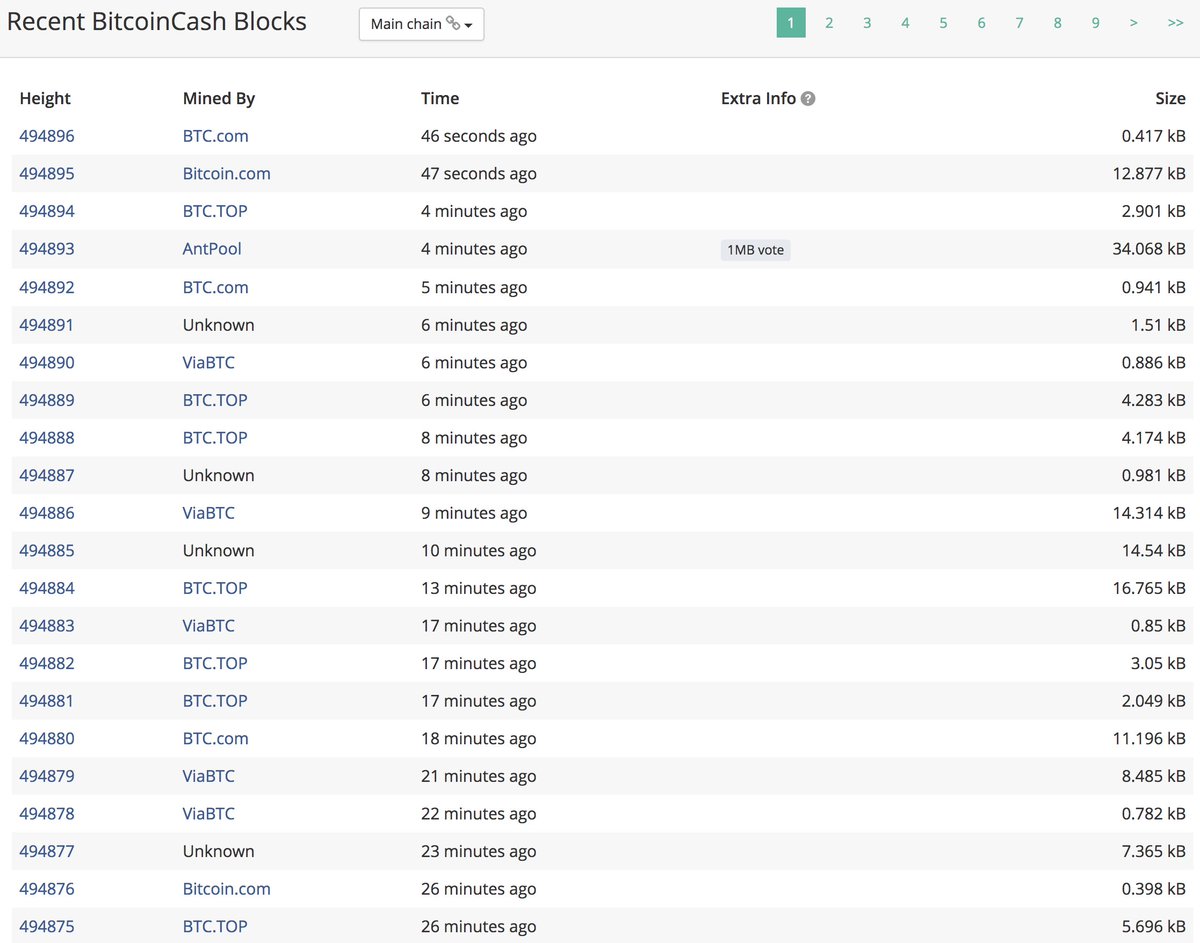
Task: Open BTC.TOP miner for block 494888
Action: (x=215, y=438)
